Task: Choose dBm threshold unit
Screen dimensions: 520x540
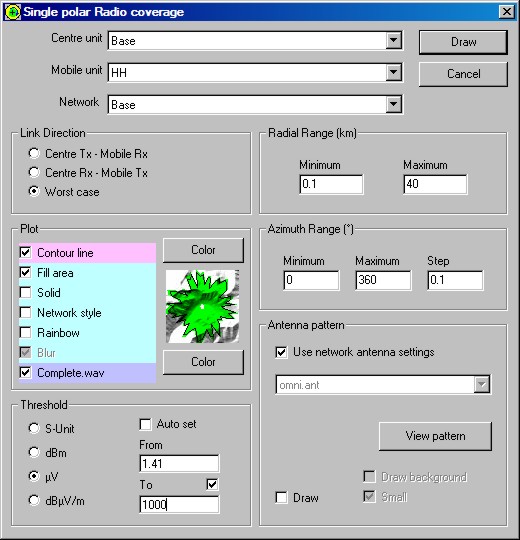Action: pyautogui.click(x=34, y=452)
